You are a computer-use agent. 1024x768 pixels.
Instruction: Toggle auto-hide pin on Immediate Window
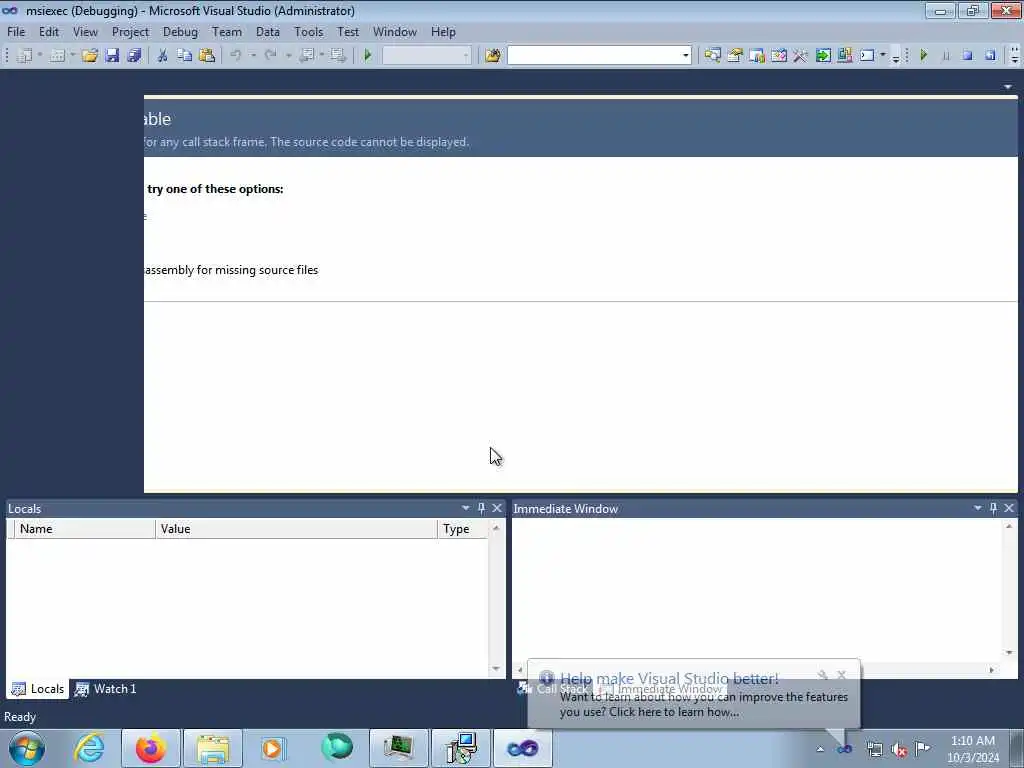tap(993, 508)
